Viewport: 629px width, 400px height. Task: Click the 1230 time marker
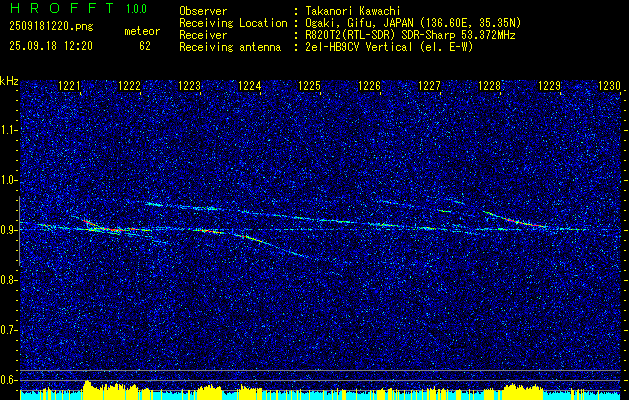click(x=609, y=85)
